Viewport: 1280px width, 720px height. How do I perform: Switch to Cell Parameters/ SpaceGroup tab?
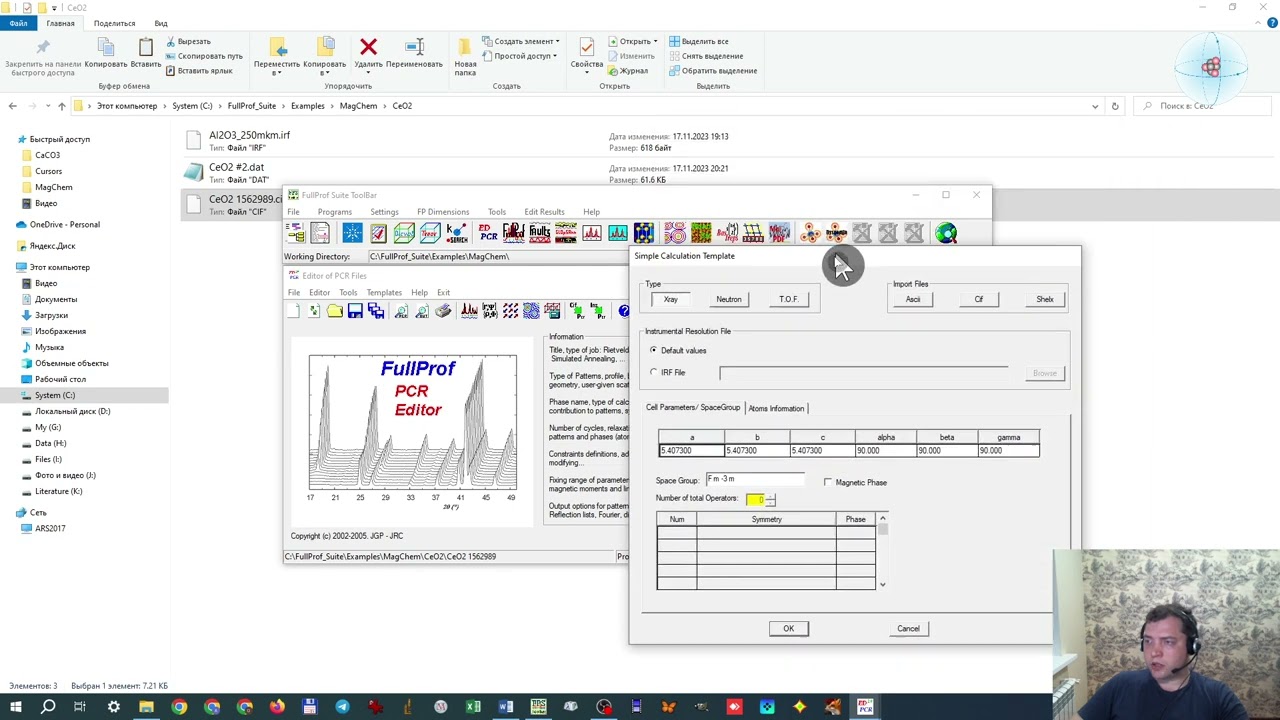[x=693, y=408]
